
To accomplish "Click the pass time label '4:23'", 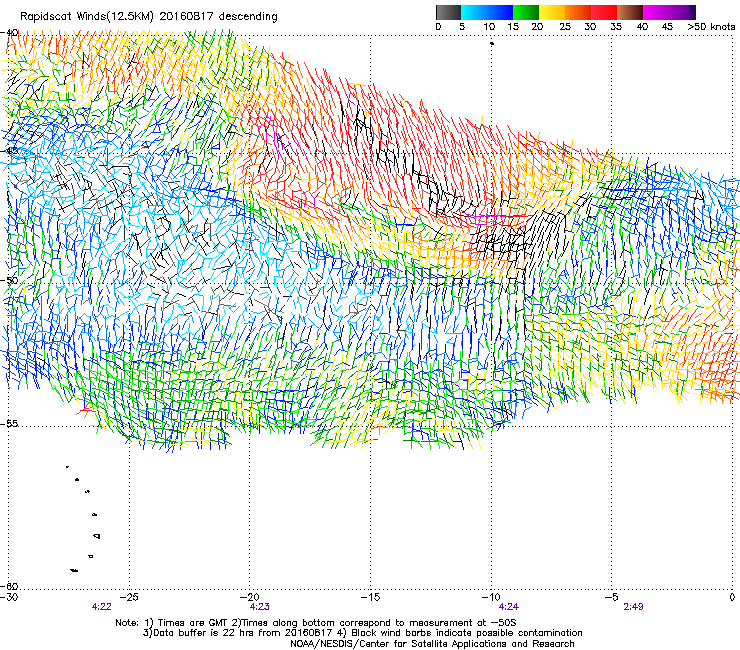I will (260, 607).
